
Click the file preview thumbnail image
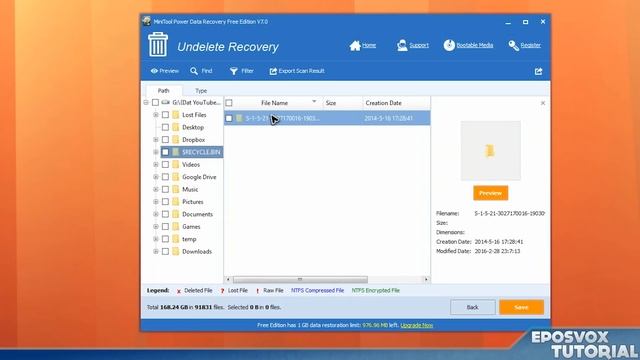491,151
